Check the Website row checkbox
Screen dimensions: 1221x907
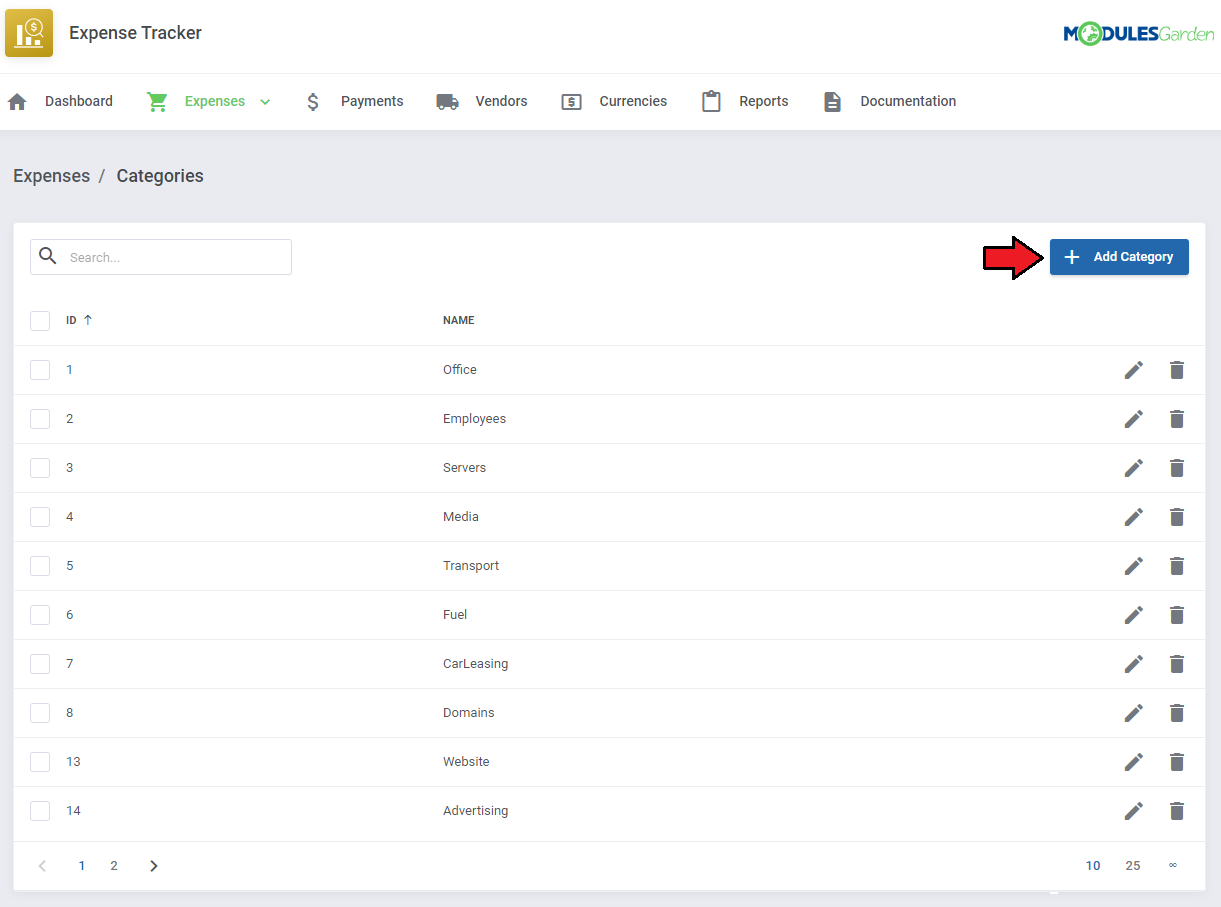[40, 762]
